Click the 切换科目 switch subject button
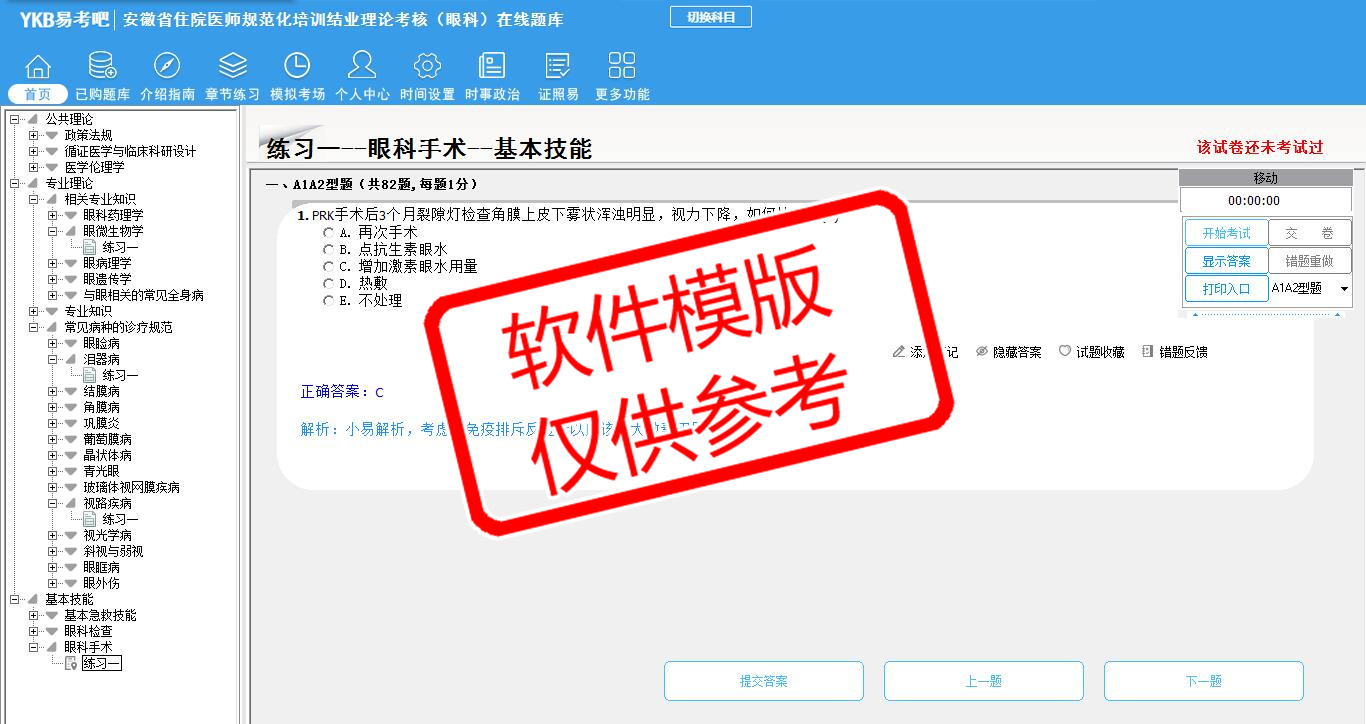This screenshot has height=724, width=1366. point(710,17)
